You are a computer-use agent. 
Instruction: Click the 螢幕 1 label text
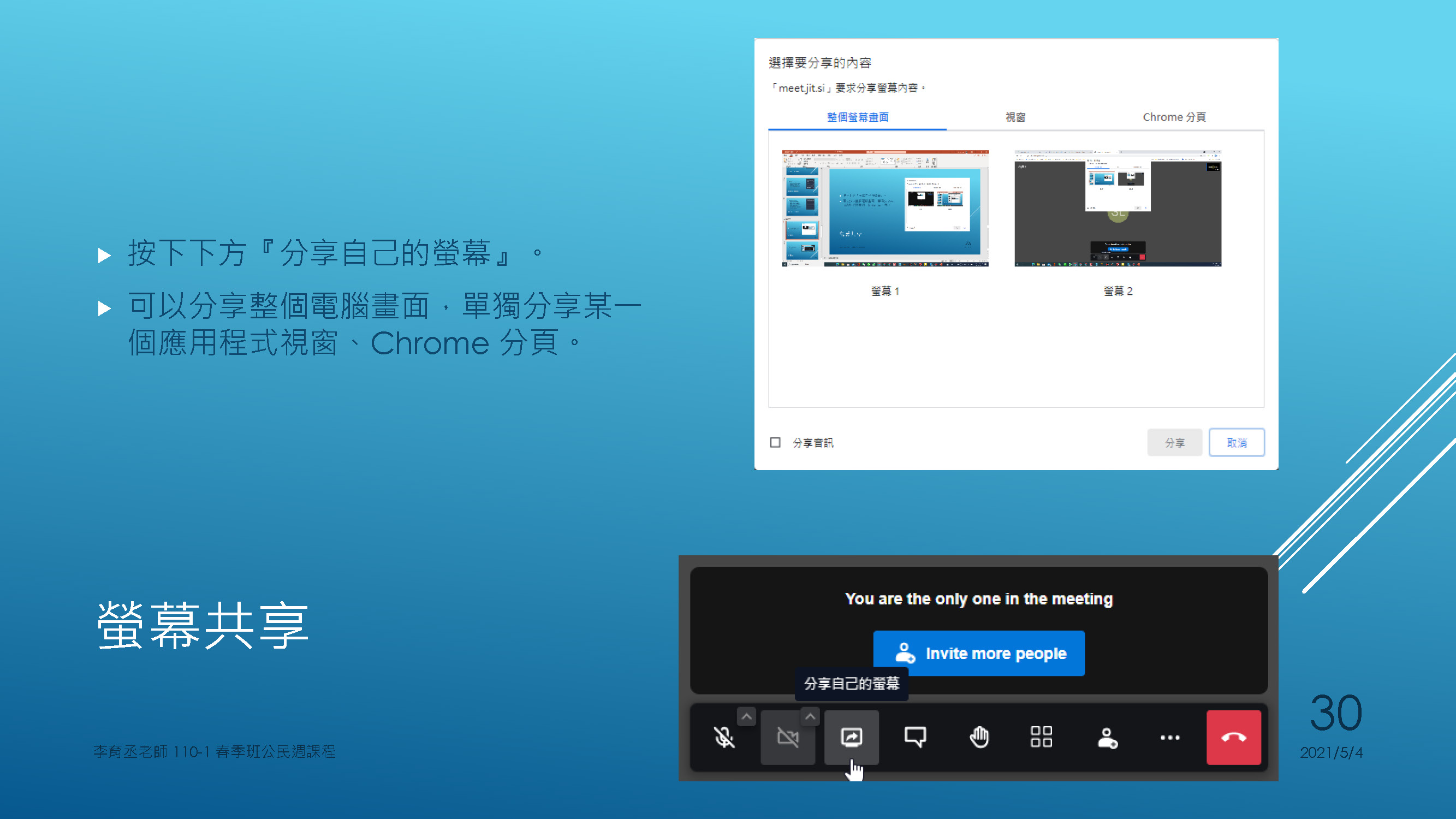(x=885, y=291)
